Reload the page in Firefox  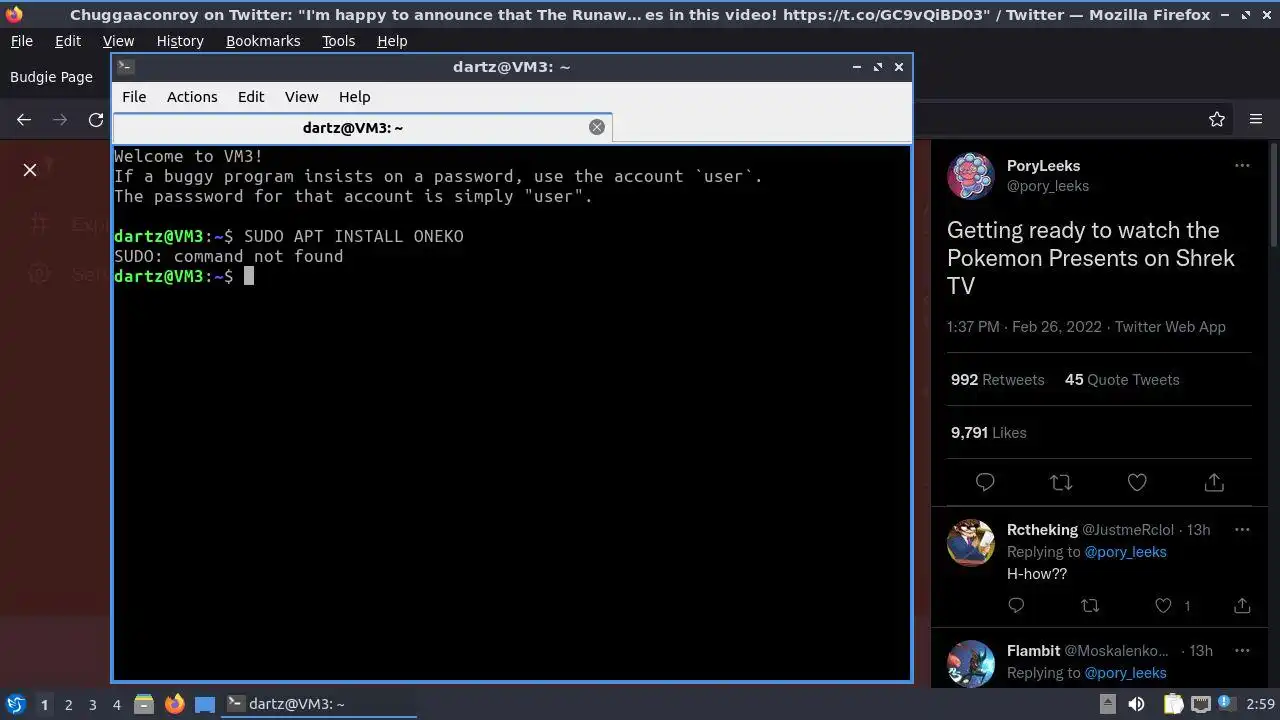point(96,119)
